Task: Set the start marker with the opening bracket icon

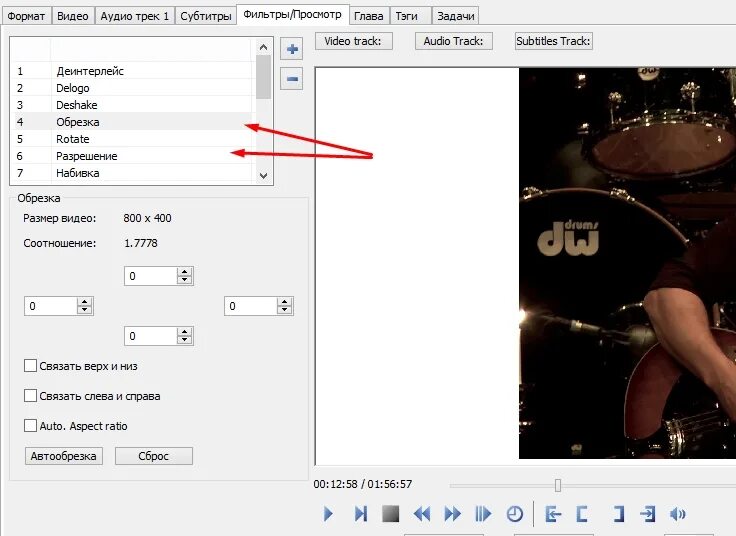Action: (x=582, y=514)
